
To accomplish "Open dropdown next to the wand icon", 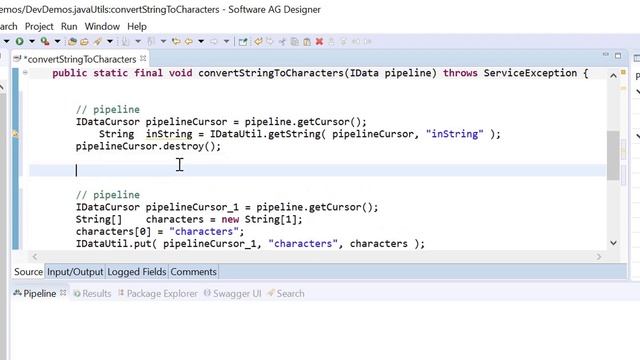I will (x=110, y=42).
